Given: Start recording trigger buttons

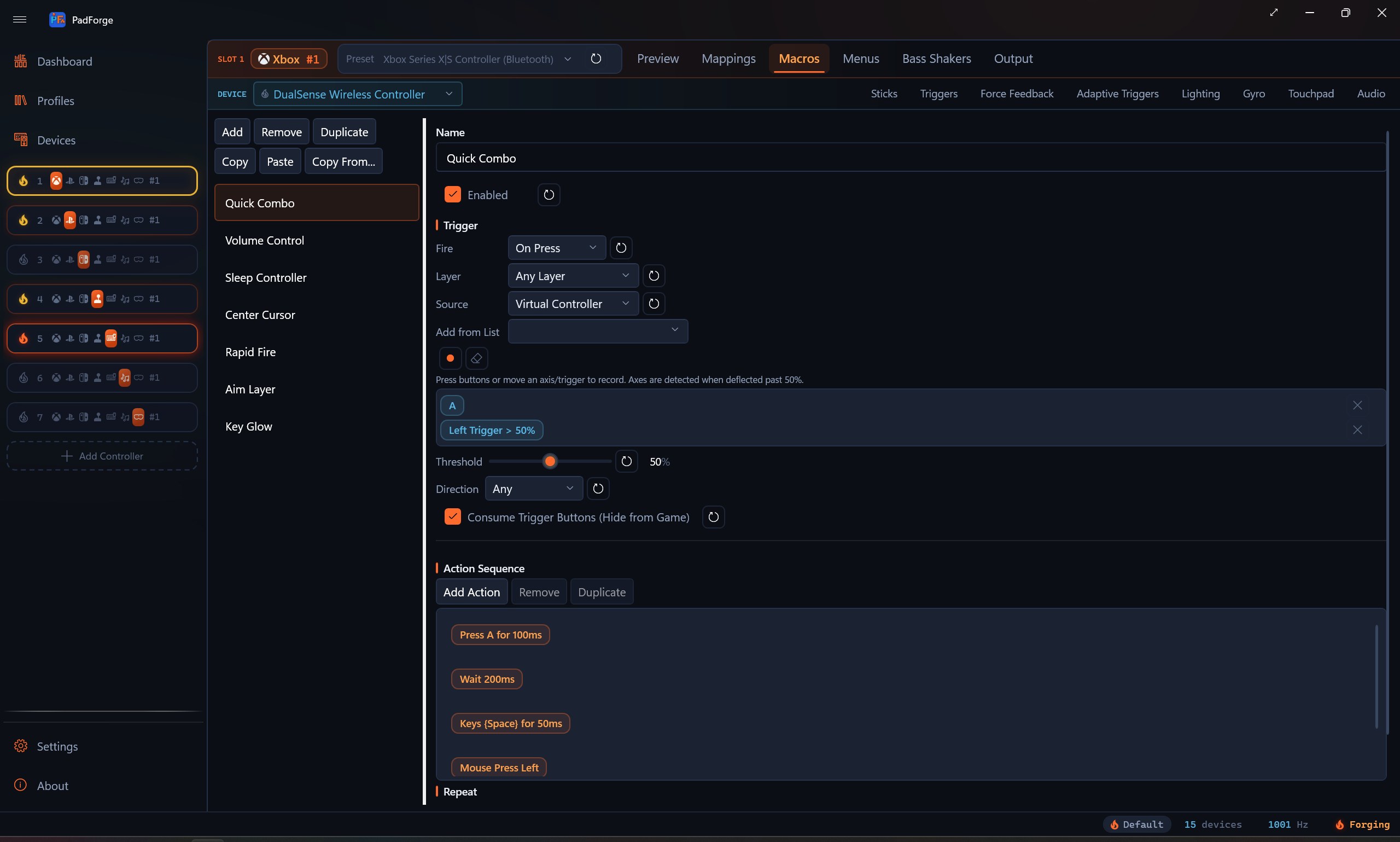Looking at the screenshot, I should [x=450, y=358].
